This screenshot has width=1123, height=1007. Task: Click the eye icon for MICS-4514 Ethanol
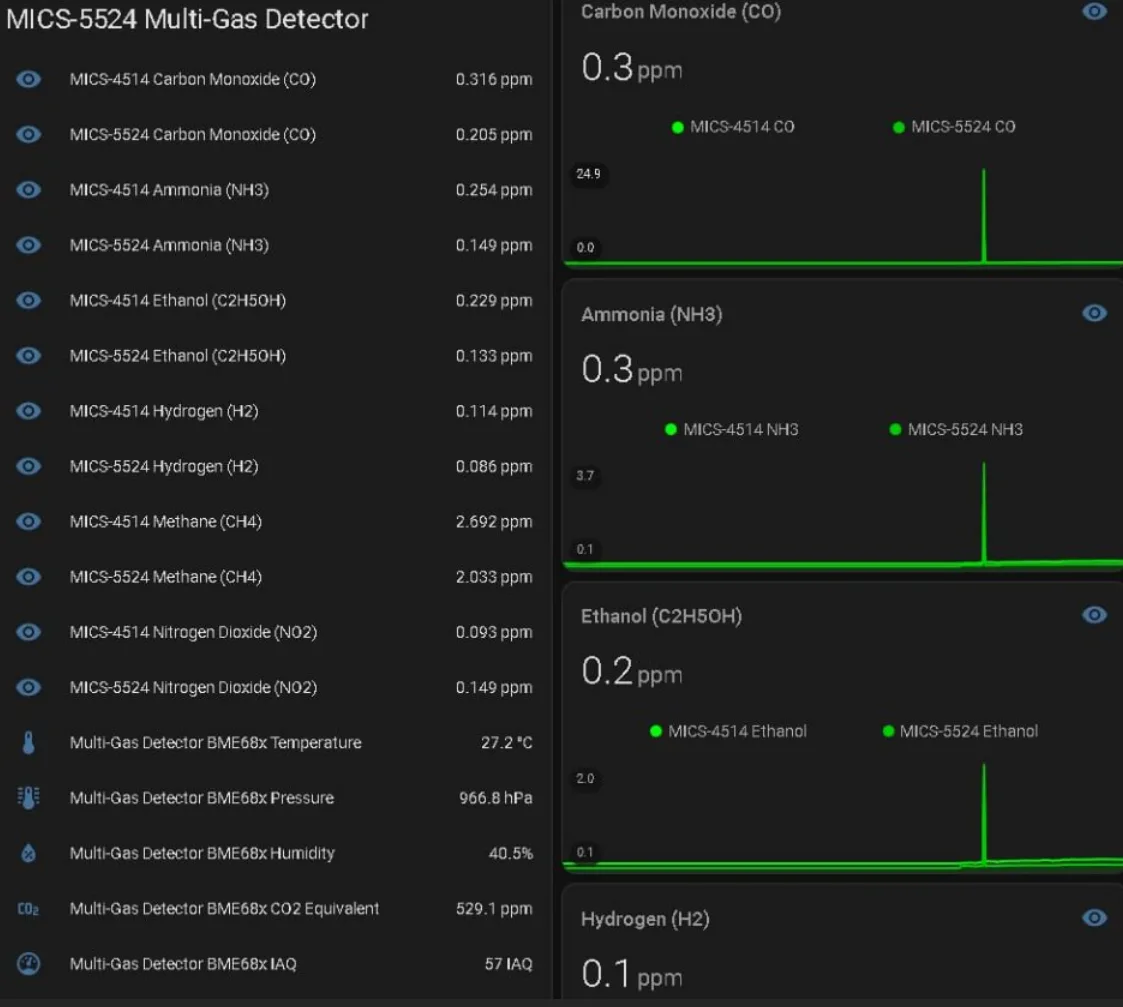(29, 300)
